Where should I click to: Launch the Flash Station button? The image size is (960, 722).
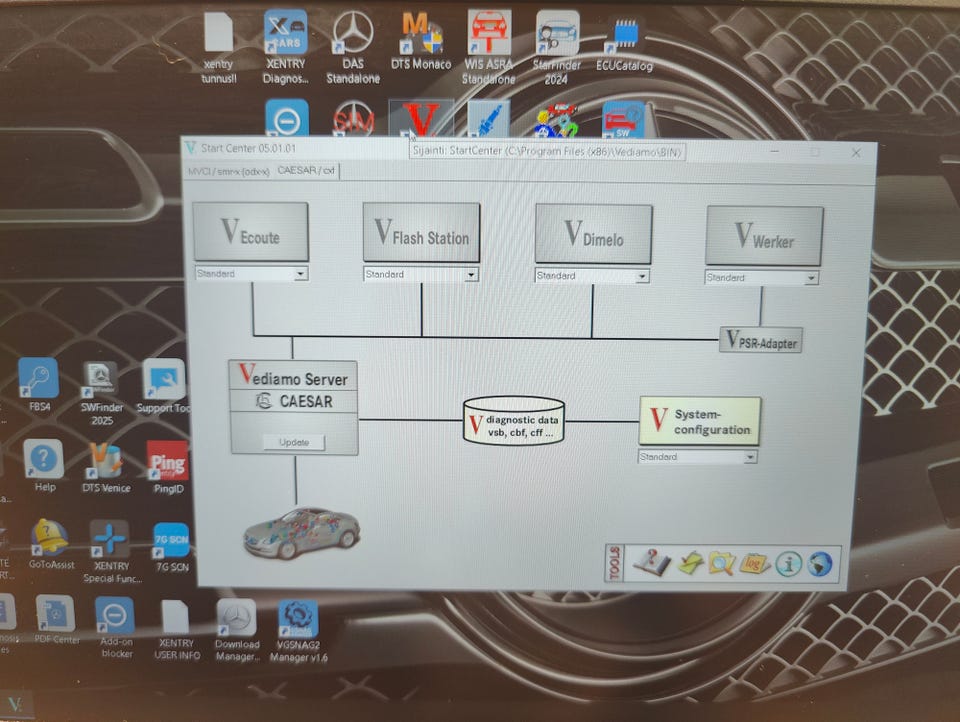[x=421, y=233]
